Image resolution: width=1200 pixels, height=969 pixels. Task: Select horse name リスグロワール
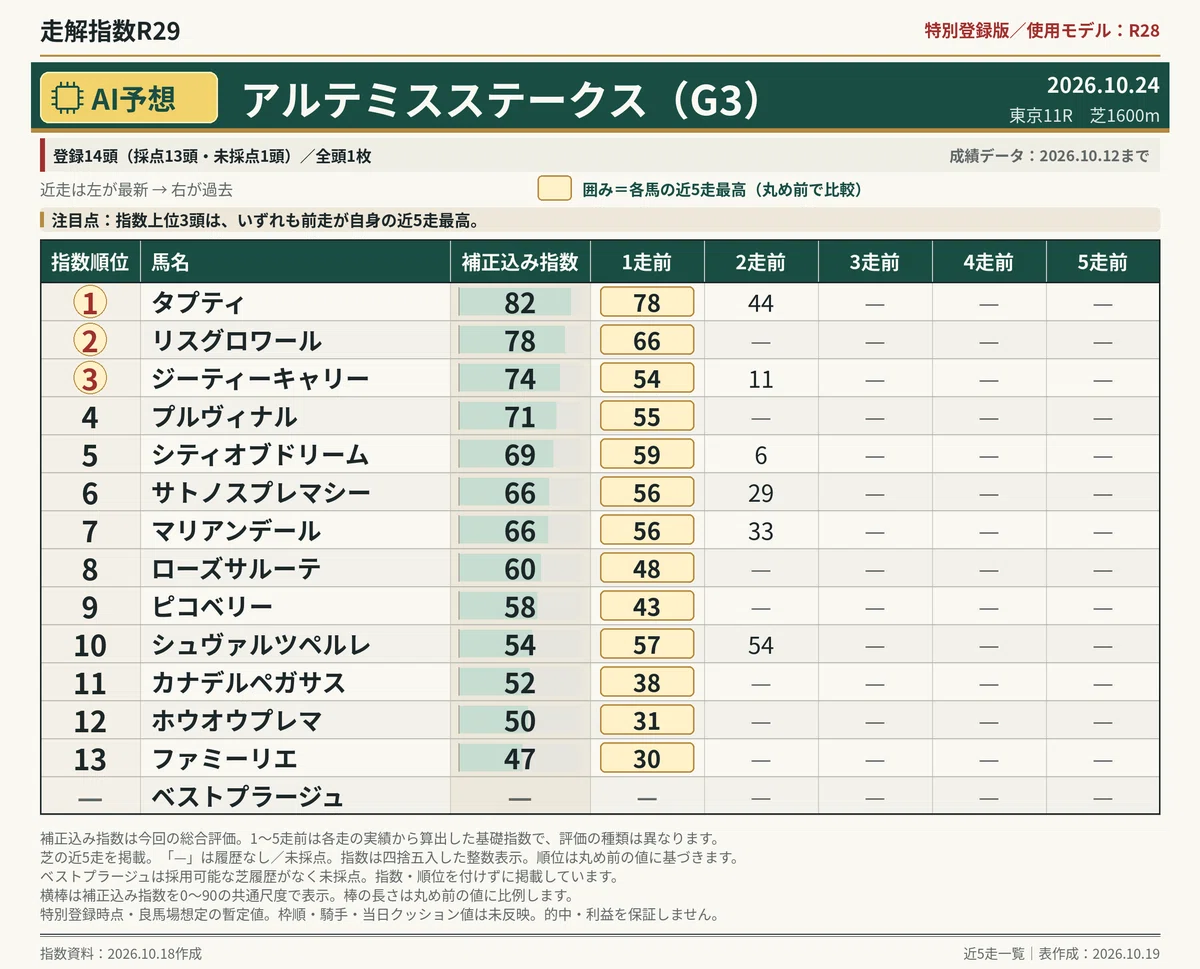click(236, 341)
